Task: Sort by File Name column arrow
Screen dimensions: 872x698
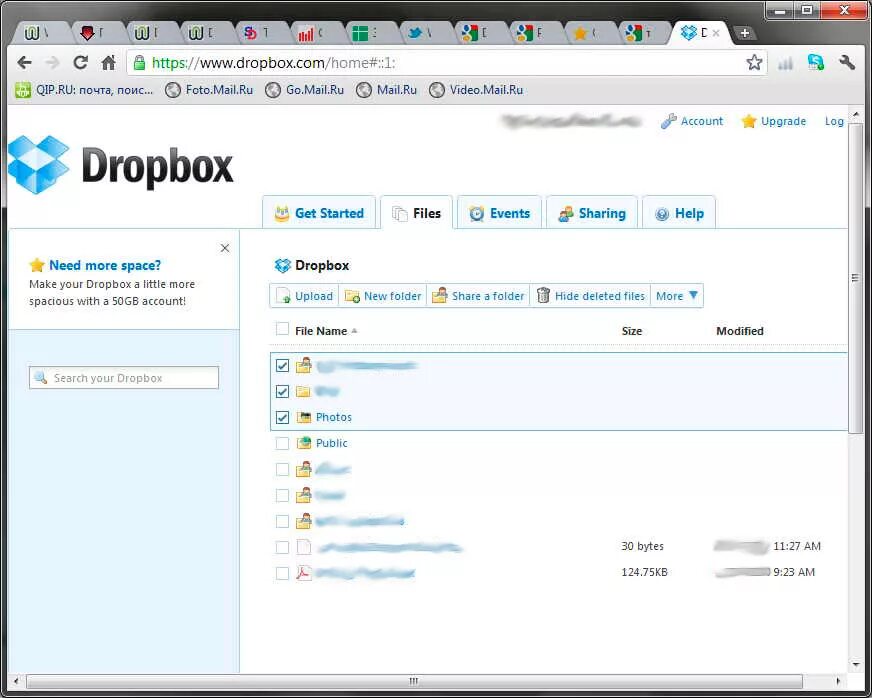Action: 354,331
